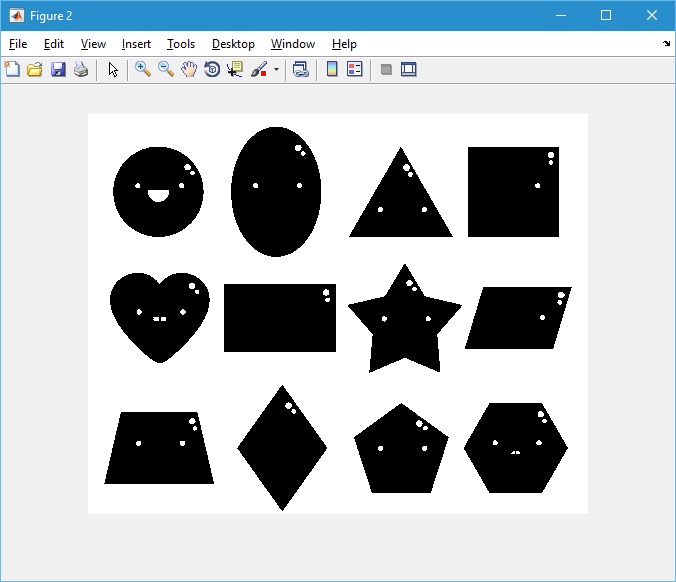Print the figure
Screen dimensions: 676x582
click(x=81, y=70)
